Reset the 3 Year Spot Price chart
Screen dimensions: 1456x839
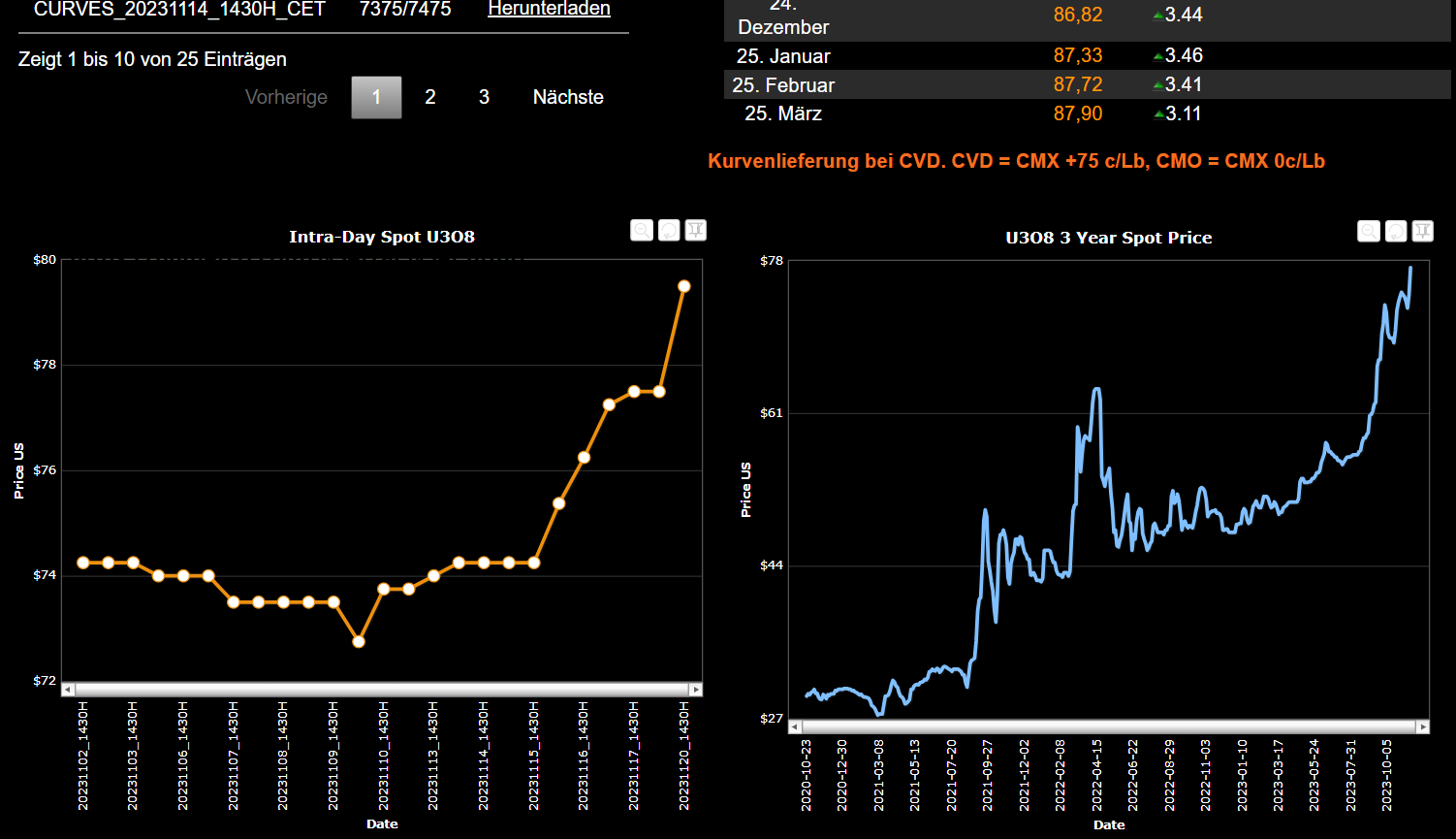(x=1395, y=231)
